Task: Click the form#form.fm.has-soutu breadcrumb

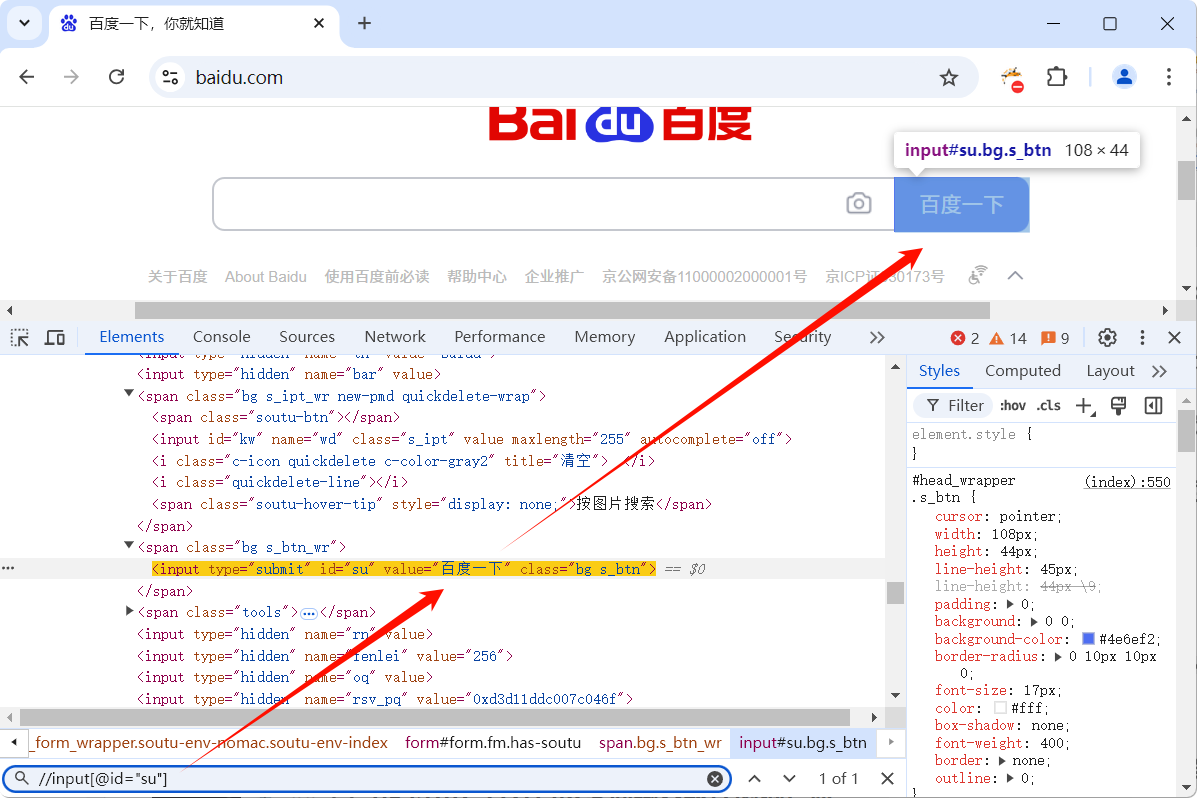Action: point(492,742)
